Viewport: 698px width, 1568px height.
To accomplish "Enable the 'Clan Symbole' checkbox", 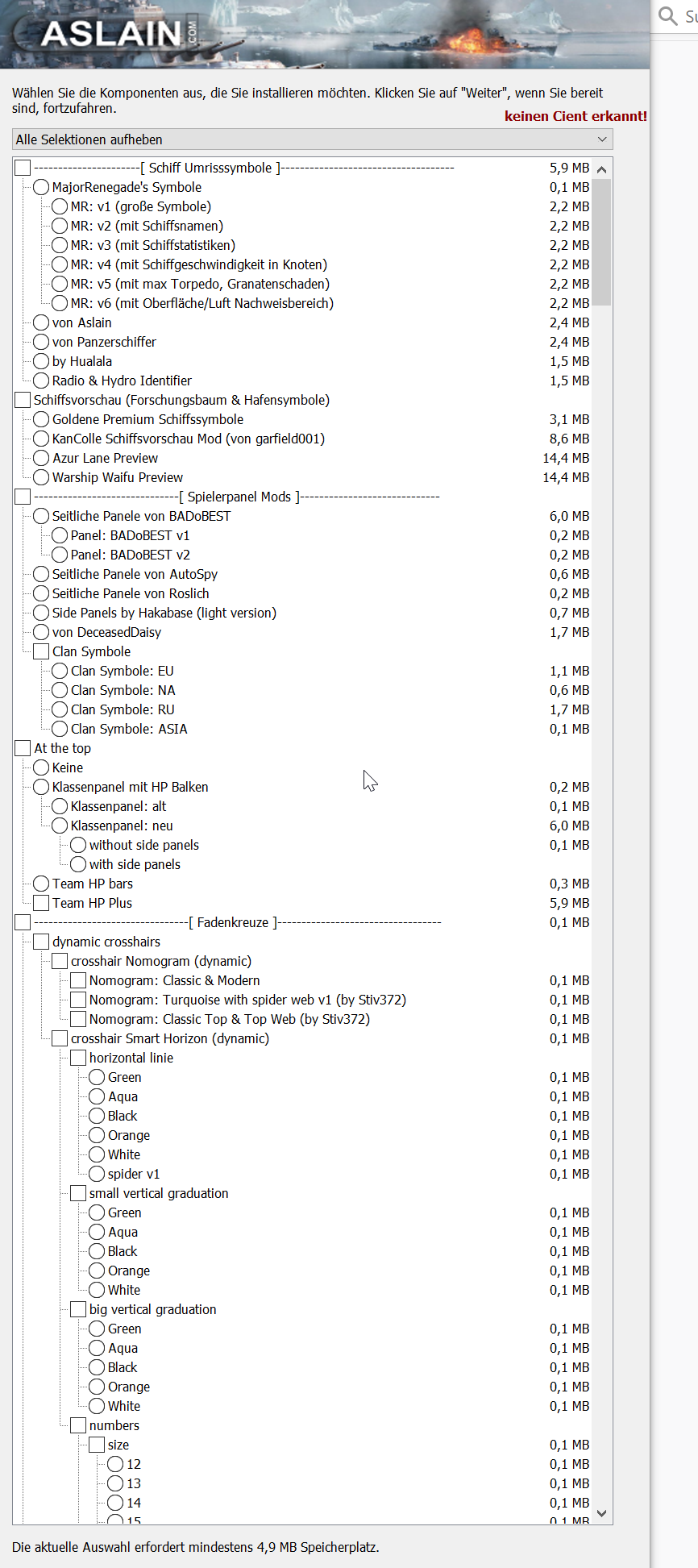I will pyautogui.click(x=41, y=651).
